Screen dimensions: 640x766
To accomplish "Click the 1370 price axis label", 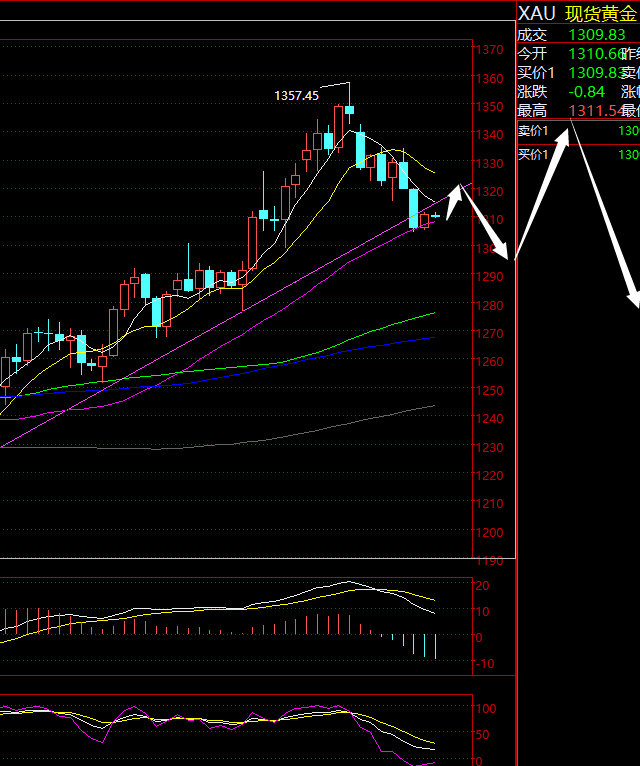I will (x=490, y=50).
